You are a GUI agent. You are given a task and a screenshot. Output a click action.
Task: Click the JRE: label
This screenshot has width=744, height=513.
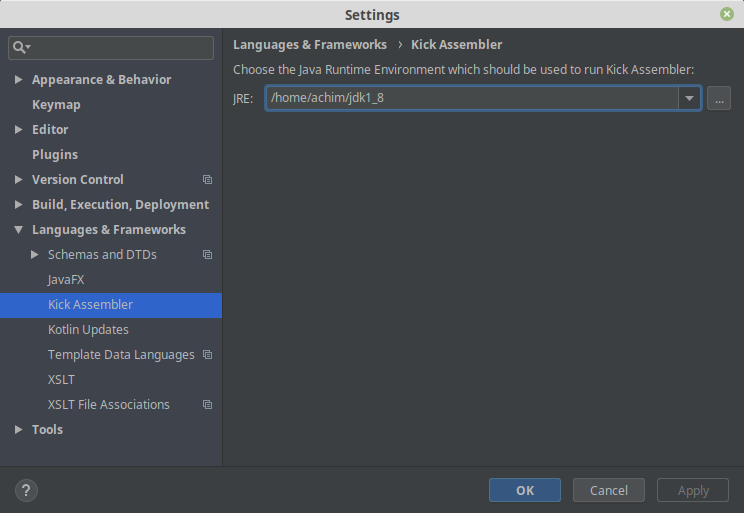click(x=243, y=99)
